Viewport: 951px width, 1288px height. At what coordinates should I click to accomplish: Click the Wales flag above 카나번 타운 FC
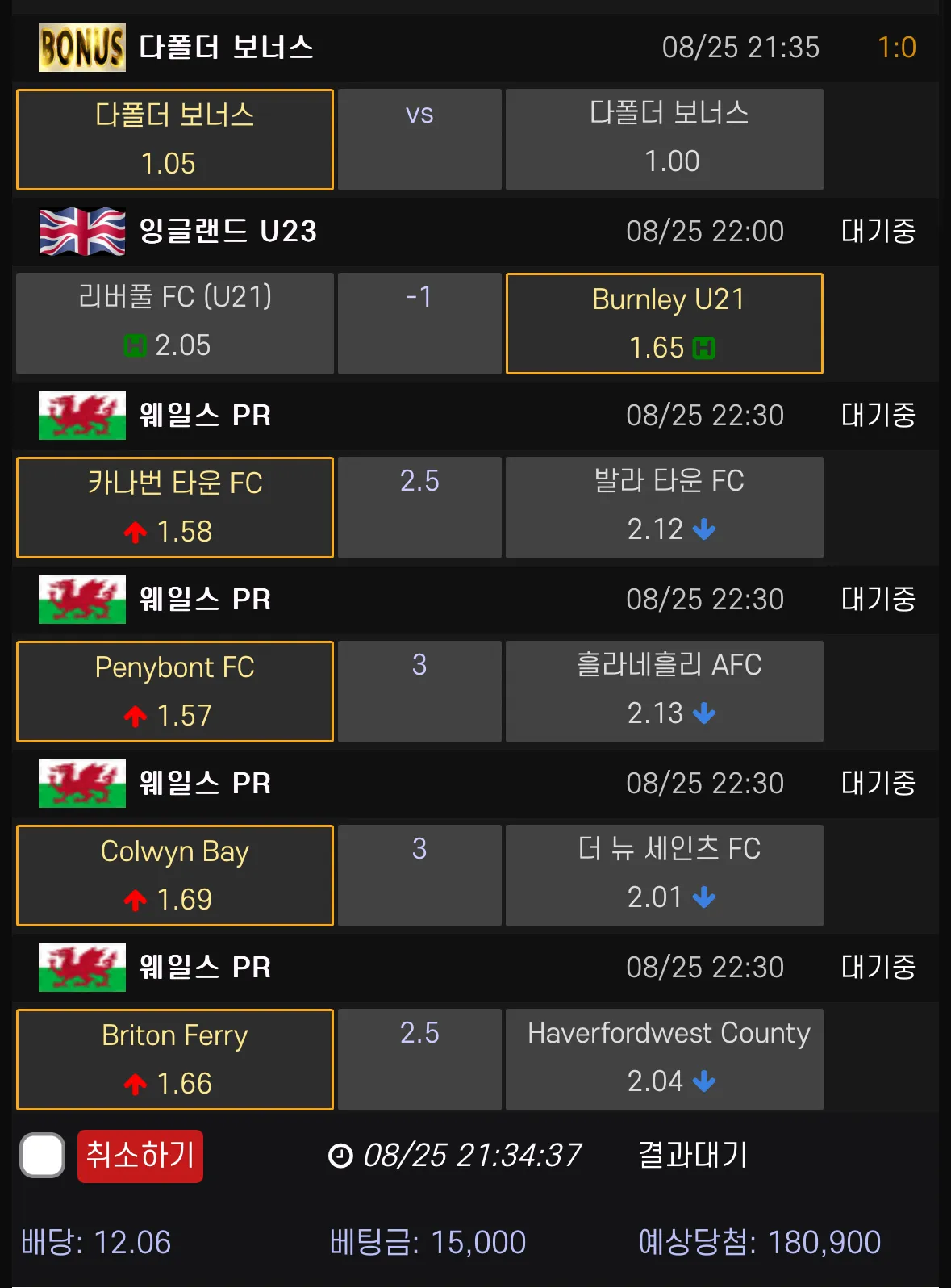click(81, 416)
